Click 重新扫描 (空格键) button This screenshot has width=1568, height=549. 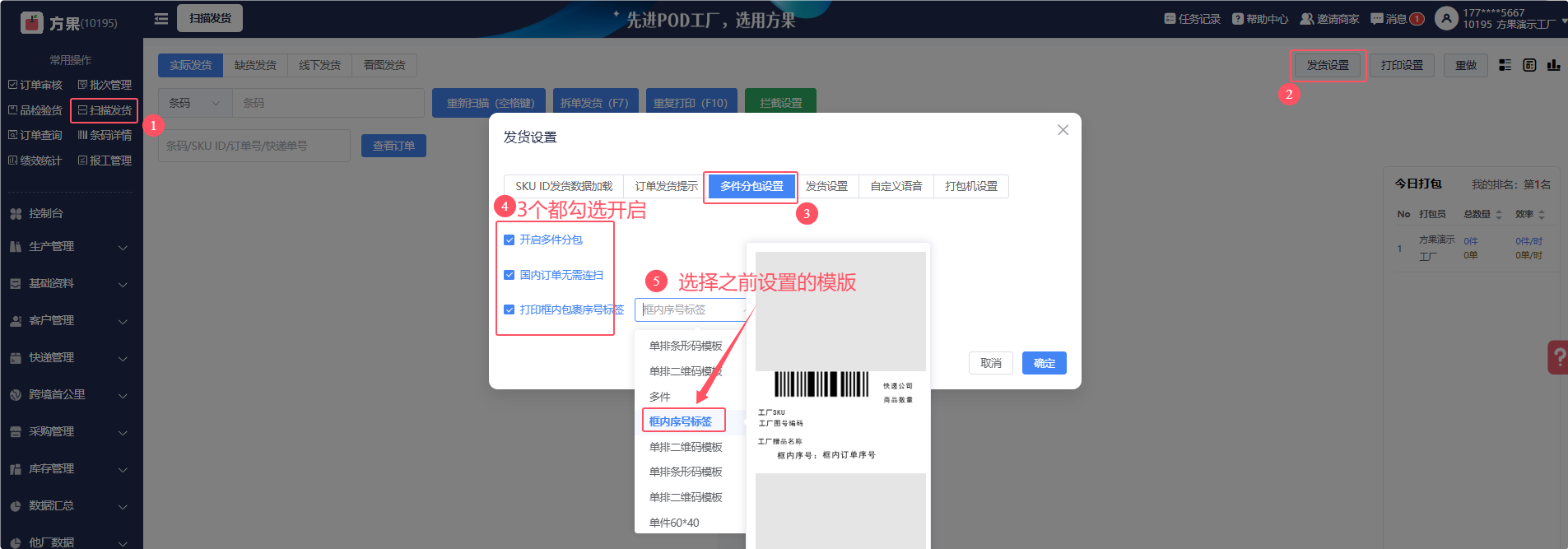pos(490,103)
